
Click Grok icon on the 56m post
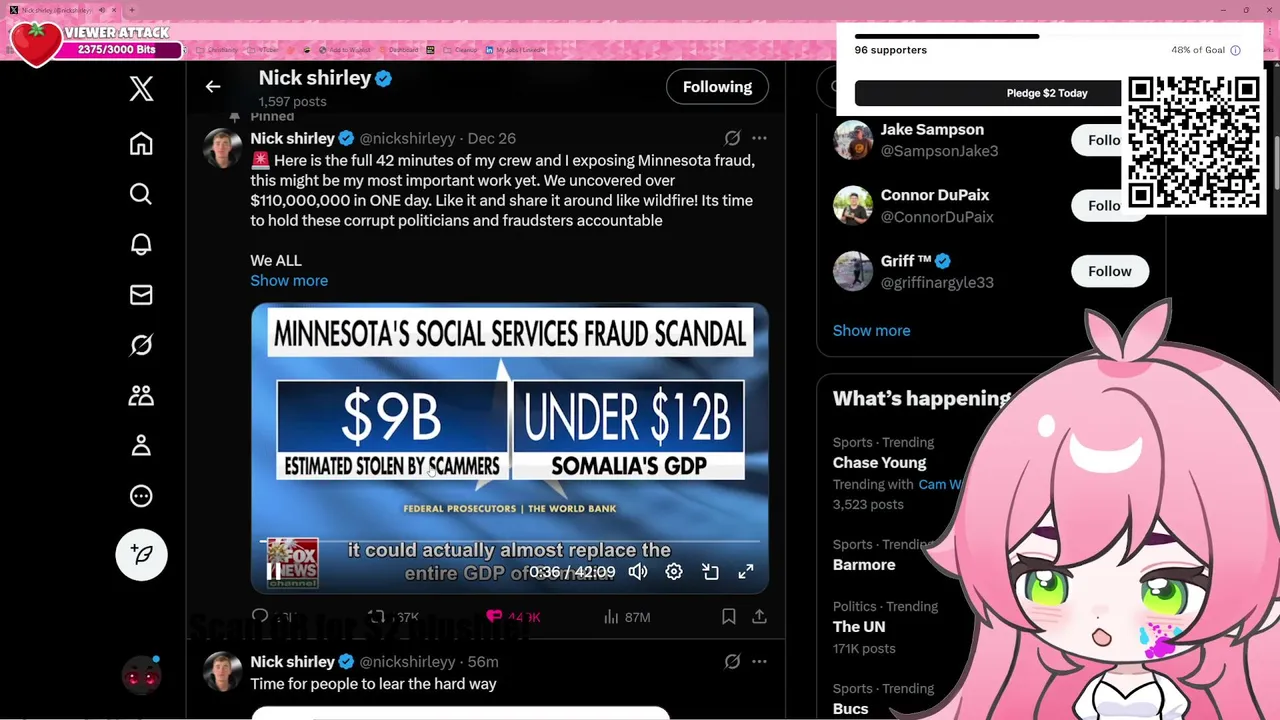coord(732,661)
